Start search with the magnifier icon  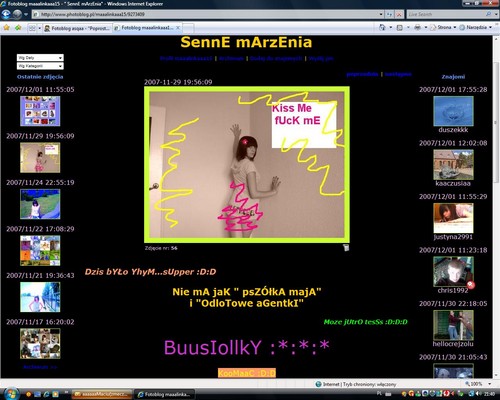tap(489, 14)
